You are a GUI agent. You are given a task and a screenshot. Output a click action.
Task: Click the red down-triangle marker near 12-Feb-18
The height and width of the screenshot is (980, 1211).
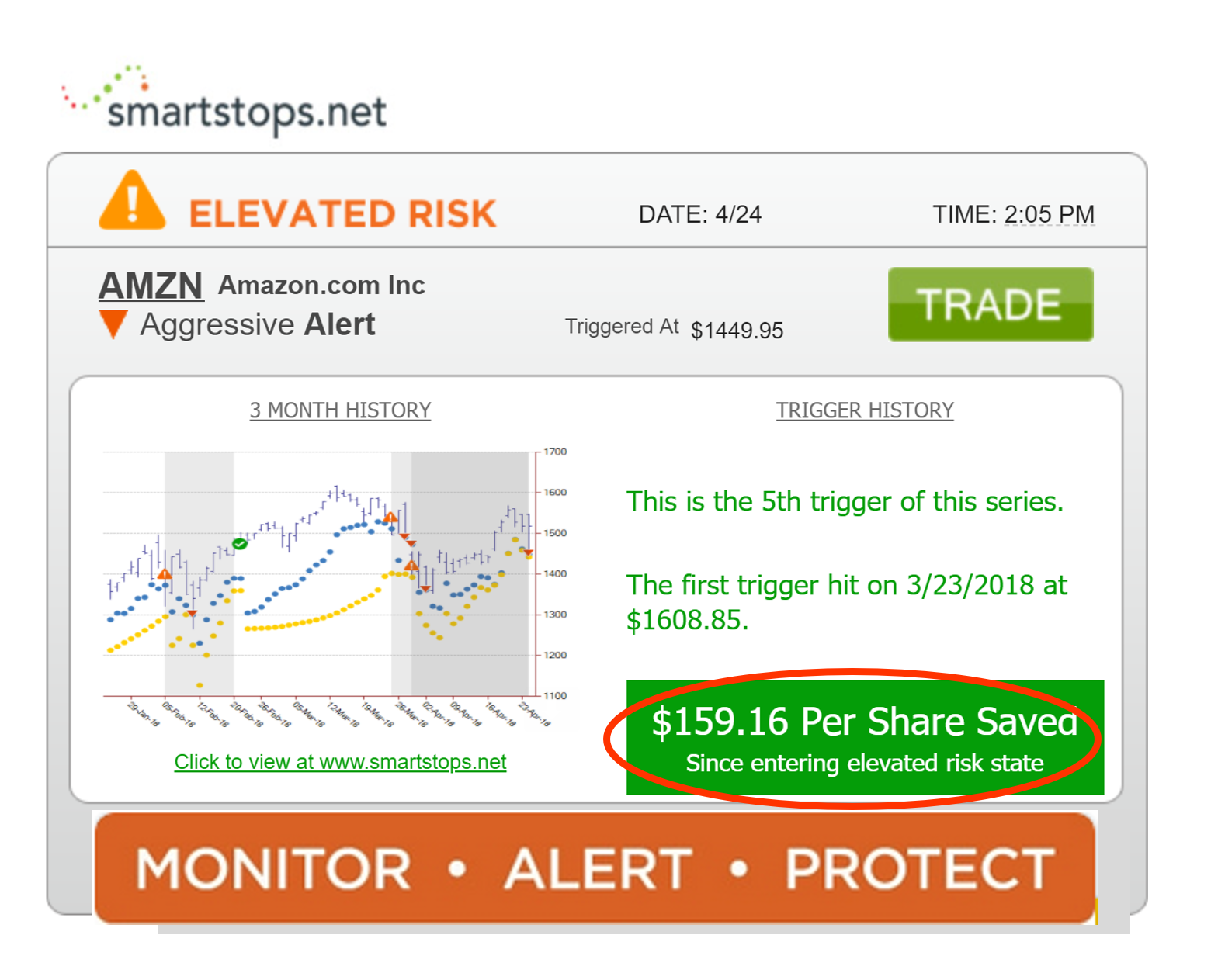tap(193, 615)
